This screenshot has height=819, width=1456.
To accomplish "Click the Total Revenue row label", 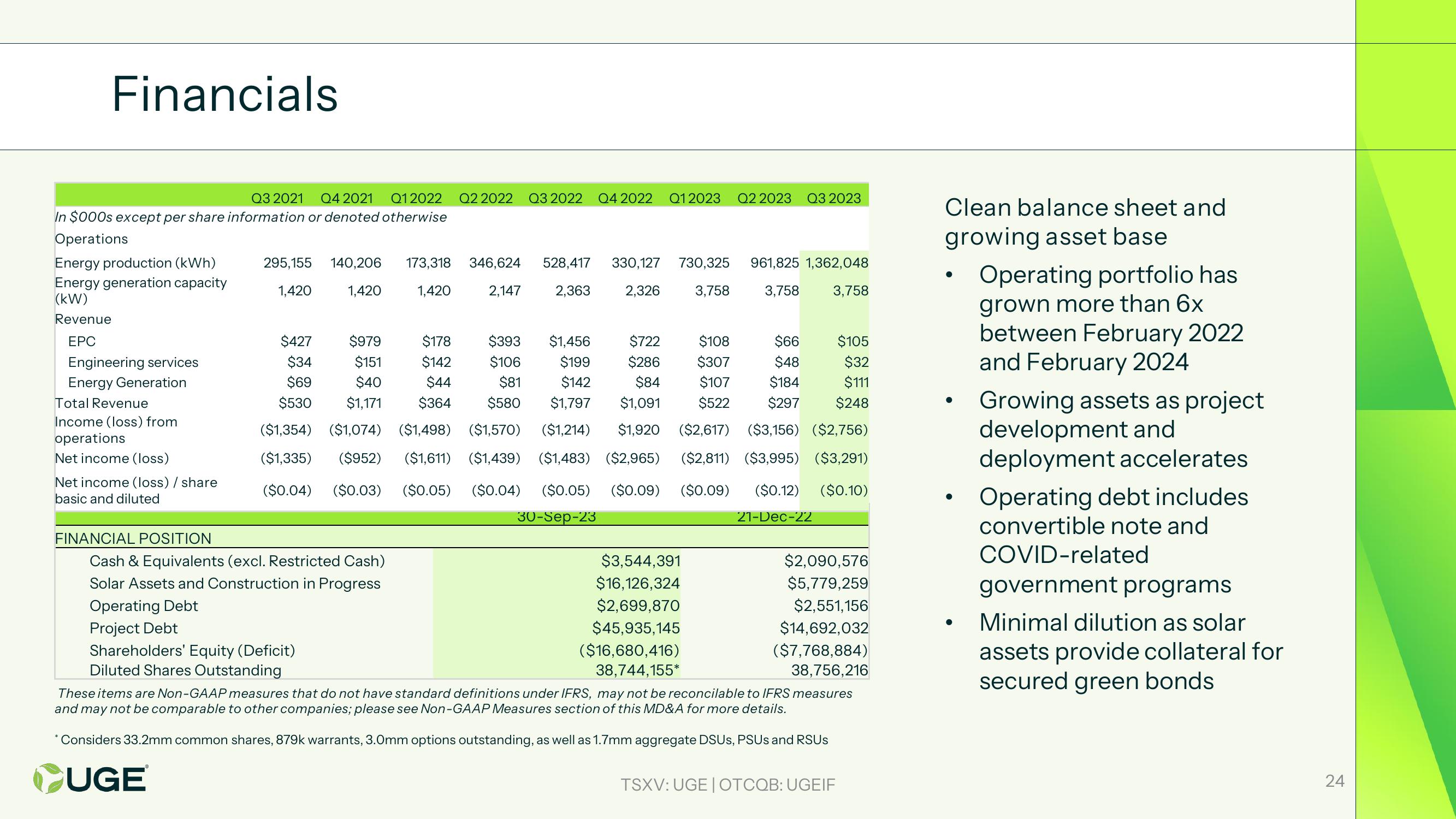I will point(102,403).
